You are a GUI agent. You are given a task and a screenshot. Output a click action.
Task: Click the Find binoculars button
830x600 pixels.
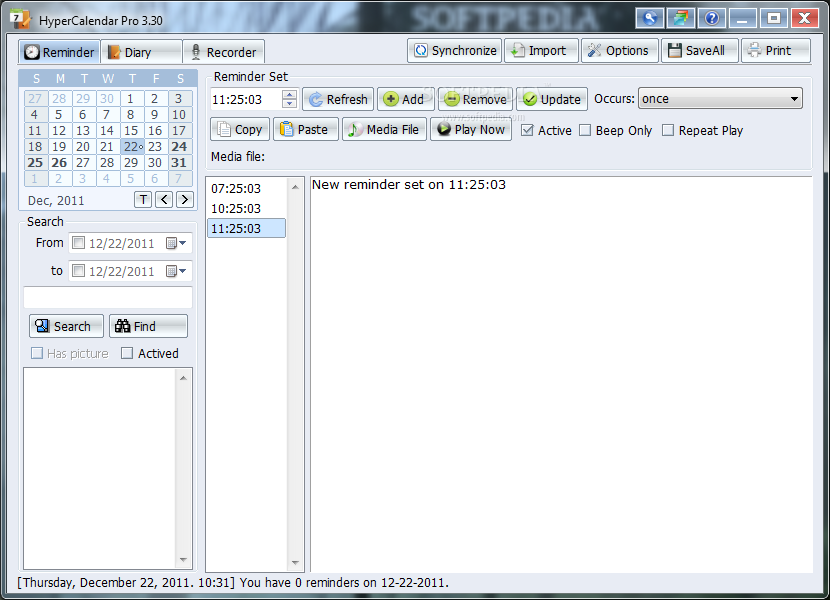[148, 326]
